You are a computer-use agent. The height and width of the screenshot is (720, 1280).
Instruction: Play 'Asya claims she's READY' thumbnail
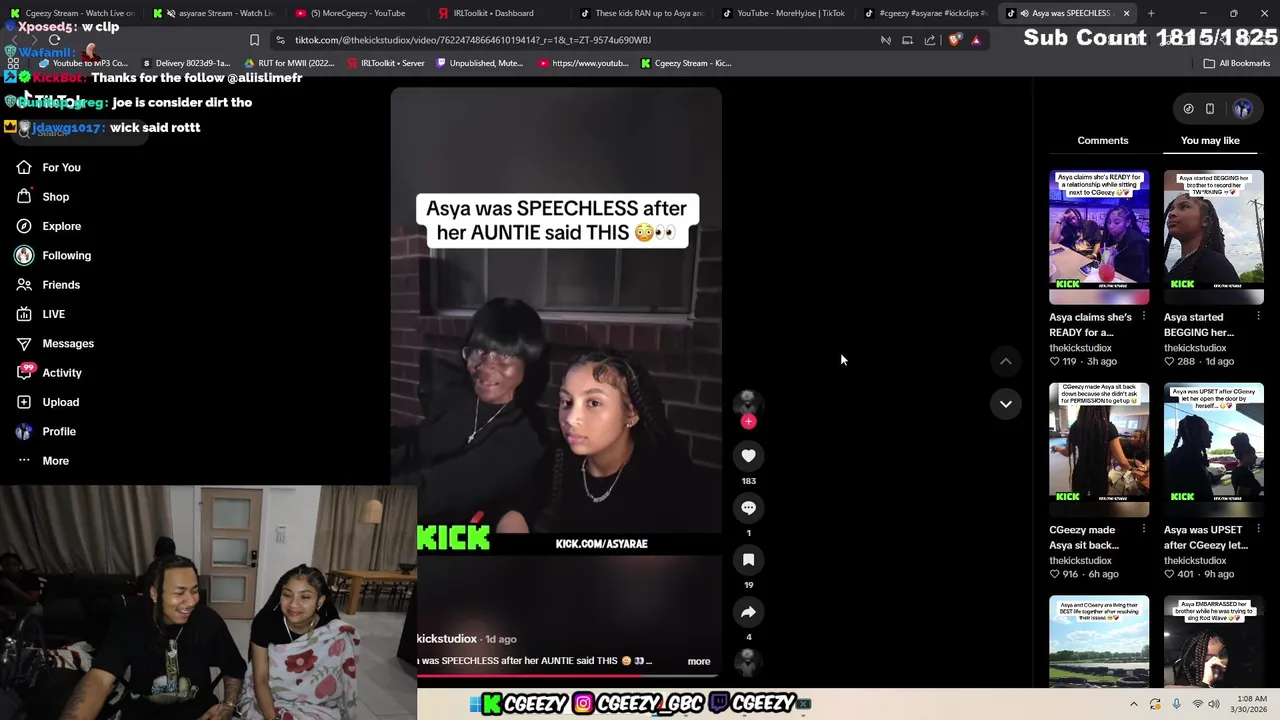point(1098,237)
